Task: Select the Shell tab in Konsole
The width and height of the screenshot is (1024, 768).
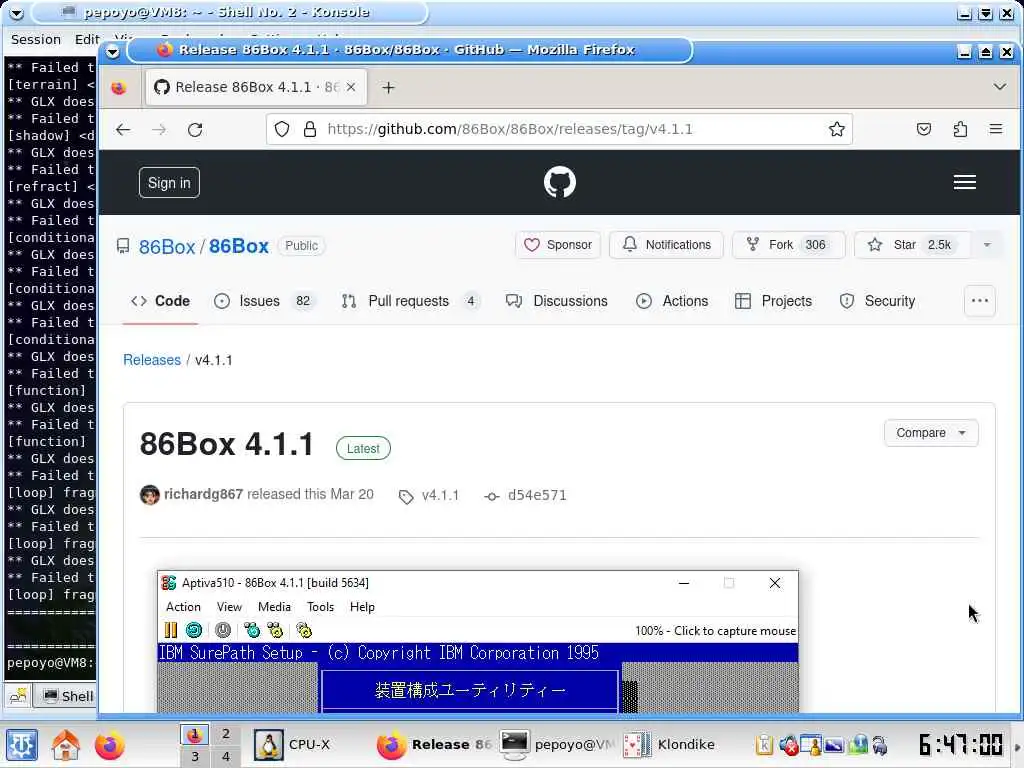Action: click(67, 696)
